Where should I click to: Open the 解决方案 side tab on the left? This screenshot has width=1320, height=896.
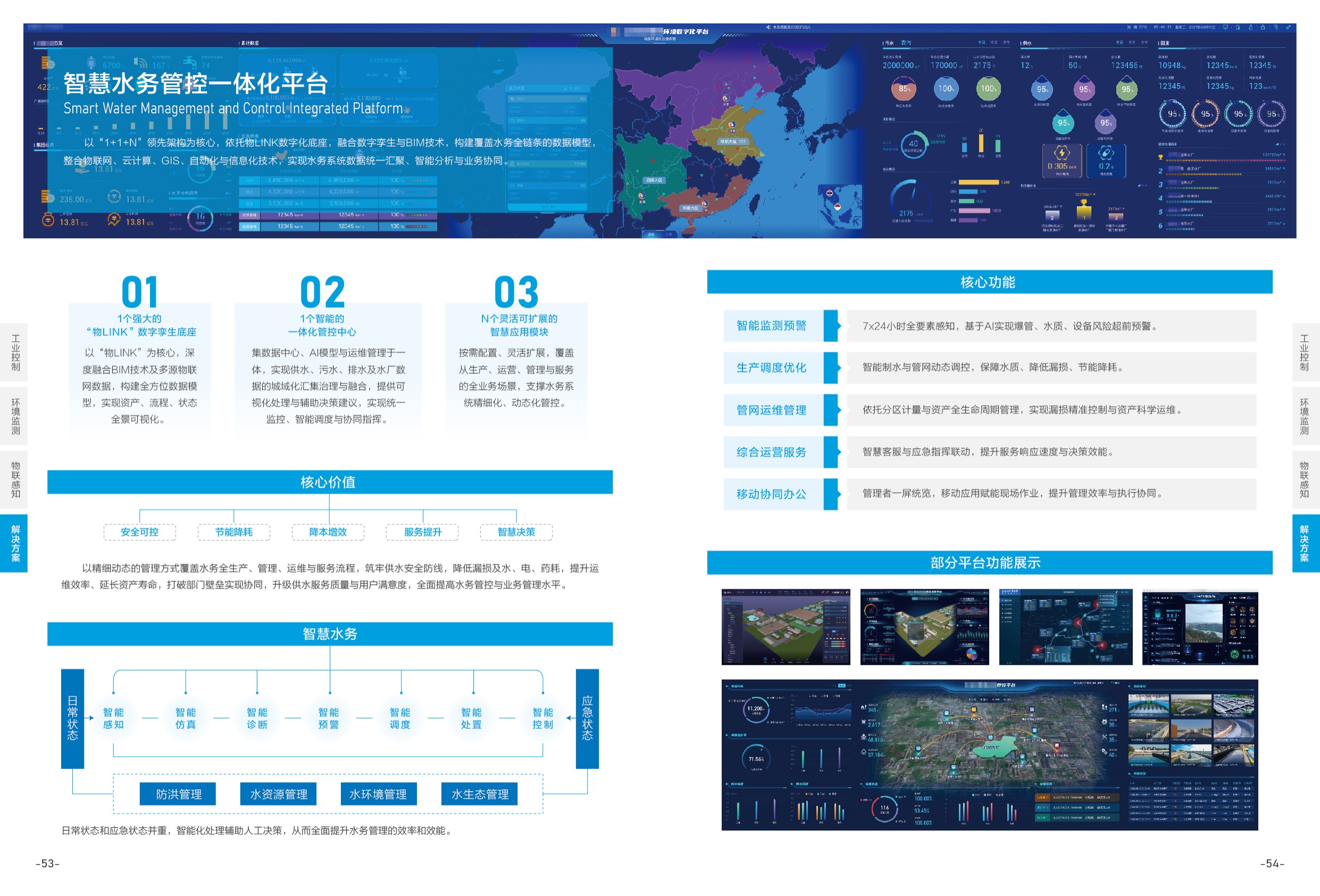[x=15, y=543]
